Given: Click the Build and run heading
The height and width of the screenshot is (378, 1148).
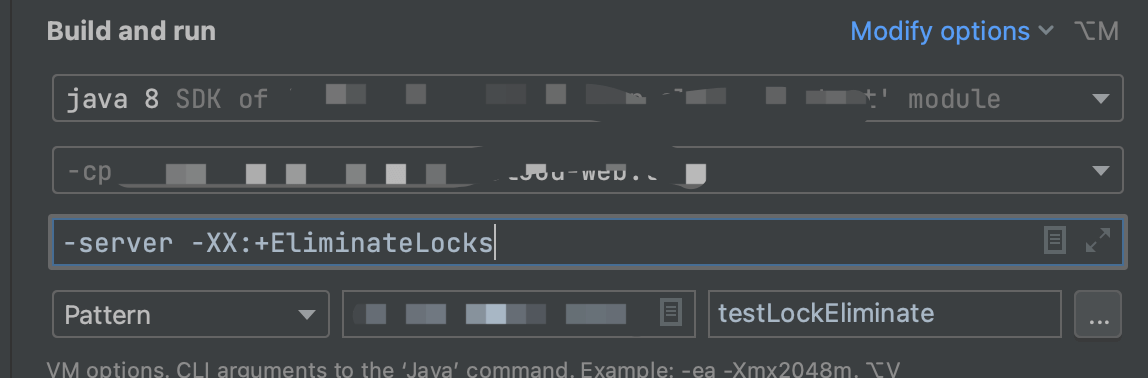Looking at the screenshot, I should pyautogui.click(x=131, y=32).
